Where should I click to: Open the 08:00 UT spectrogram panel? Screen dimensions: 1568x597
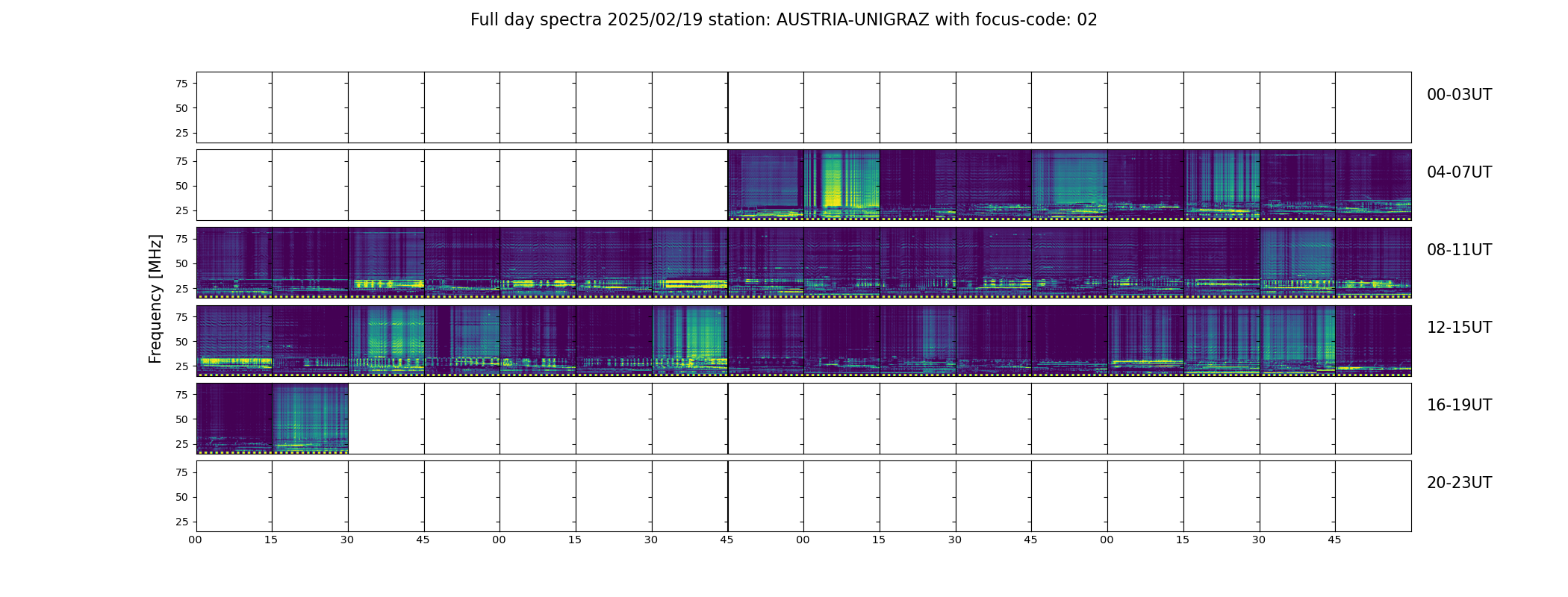pyautogui.click(x=234, y=263)
